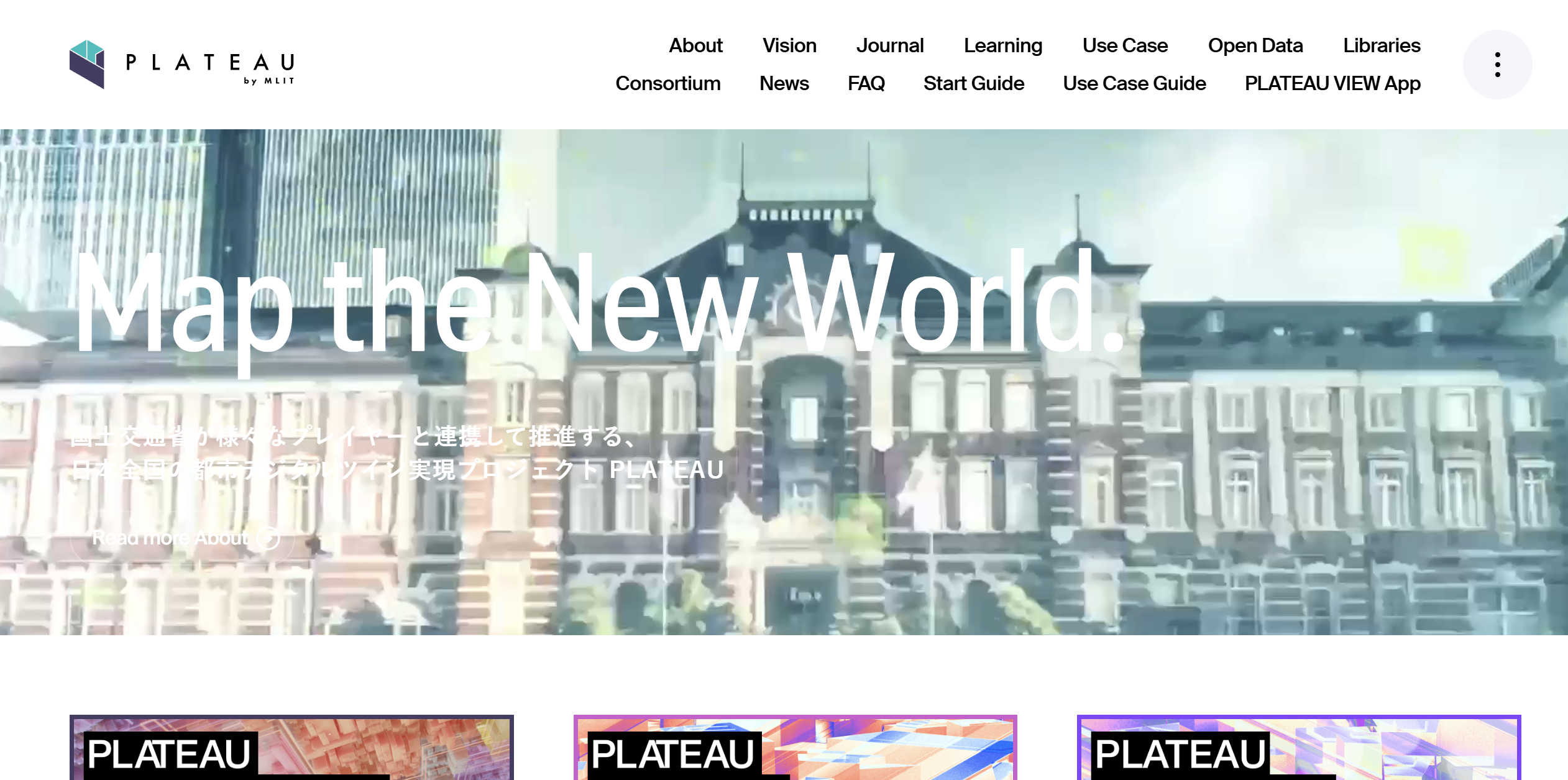Select Learning in the navigation
Image resolution: width=1568 pixels, height=780 pixels.
pos(1003,45)
